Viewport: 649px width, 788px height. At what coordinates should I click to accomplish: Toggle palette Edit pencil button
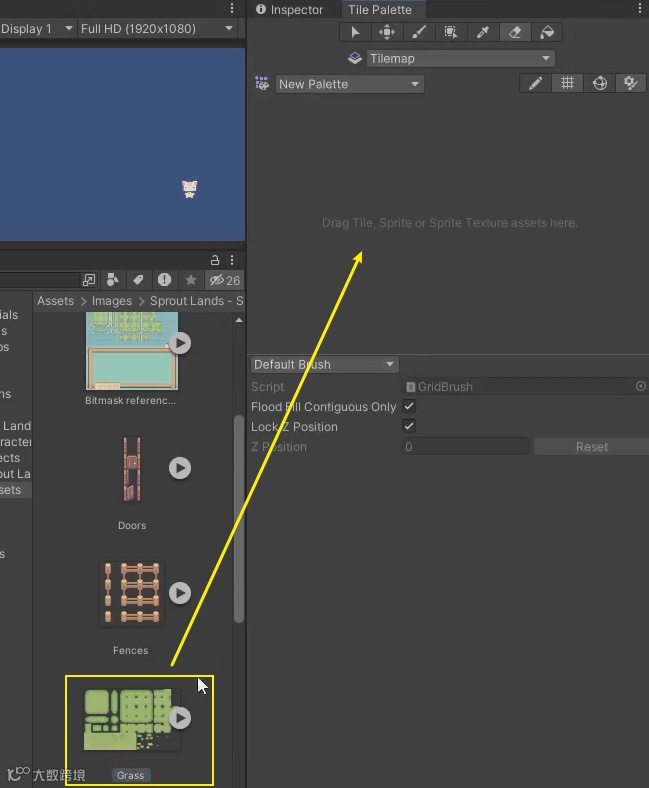(x=535, y=83)
